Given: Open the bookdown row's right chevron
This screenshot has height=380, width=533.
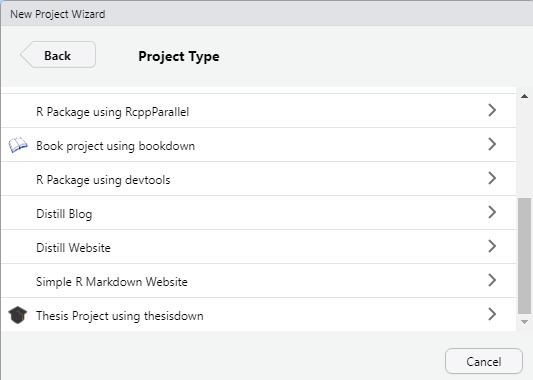Looking at the screenshot, I should 492,144.
